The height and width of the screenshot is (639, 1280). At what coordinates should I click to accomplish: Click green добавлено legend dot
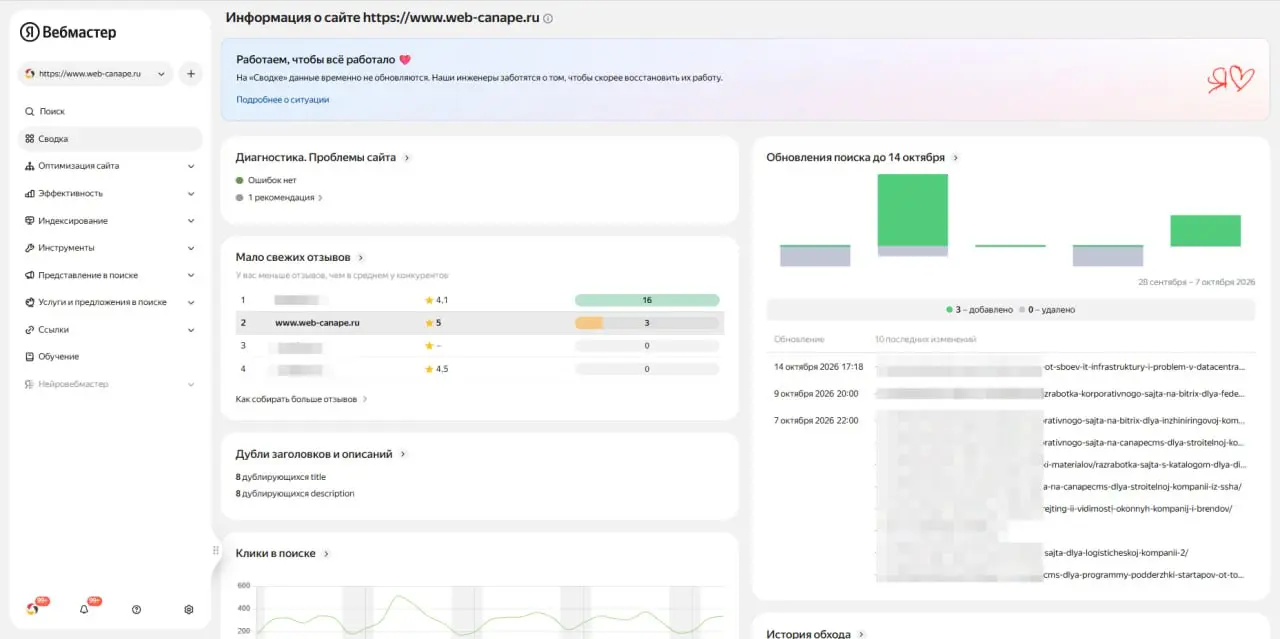click(949, 310)
